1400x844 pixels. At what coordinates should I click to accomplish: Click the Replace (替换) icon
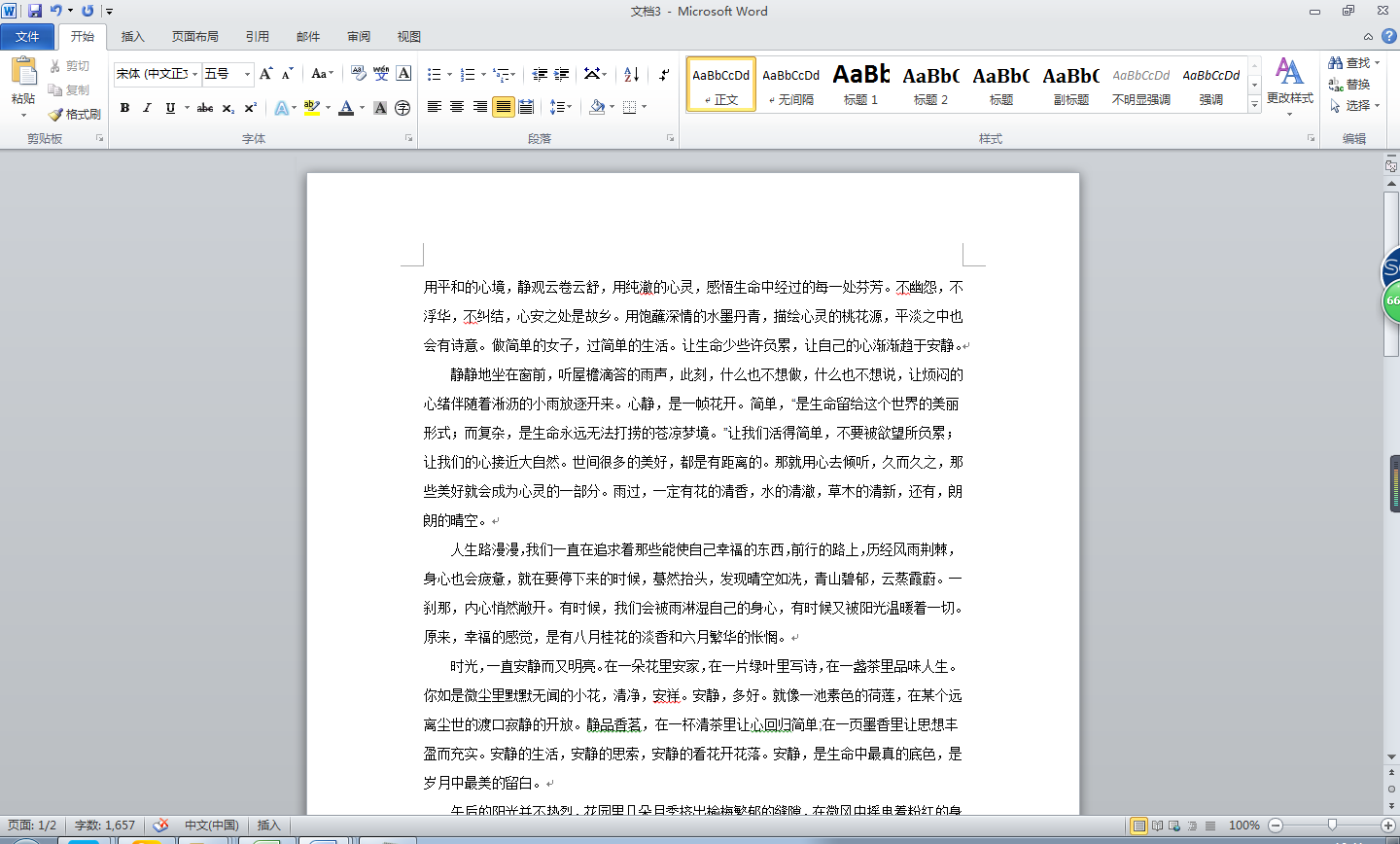pyautogui.click(x=1336, y=85)
